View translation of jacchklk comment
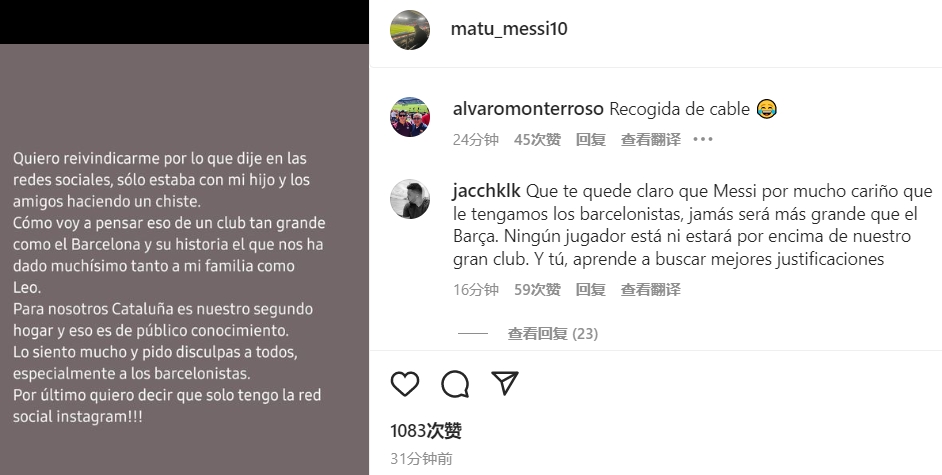Image resolution: width=942 pixels, height=475 pixels. (x=651, y=289)
